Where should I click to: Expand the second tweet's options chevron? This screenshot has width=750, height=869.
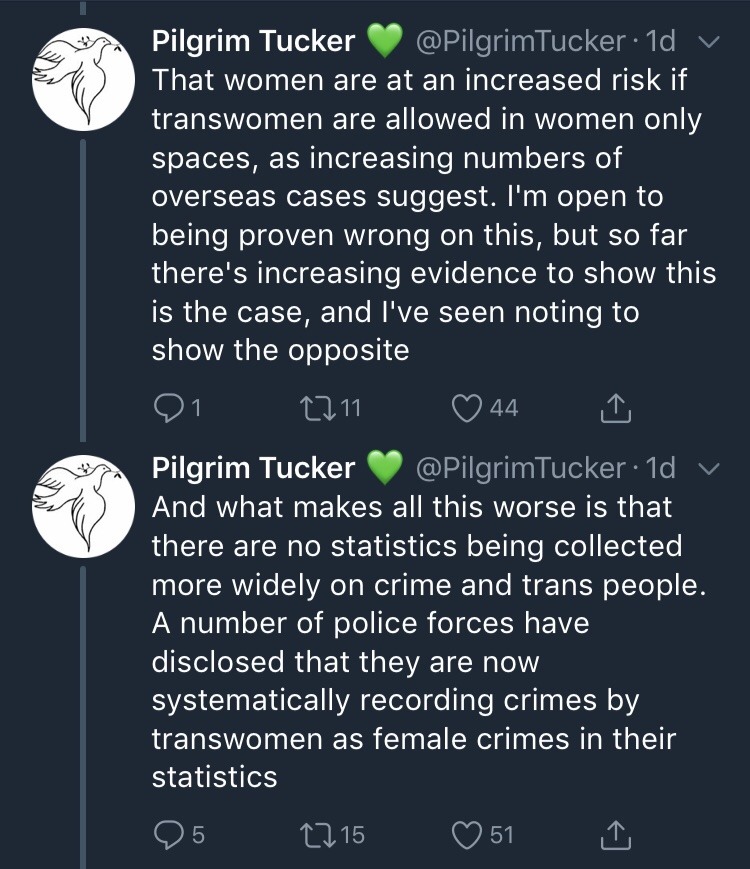707,468
